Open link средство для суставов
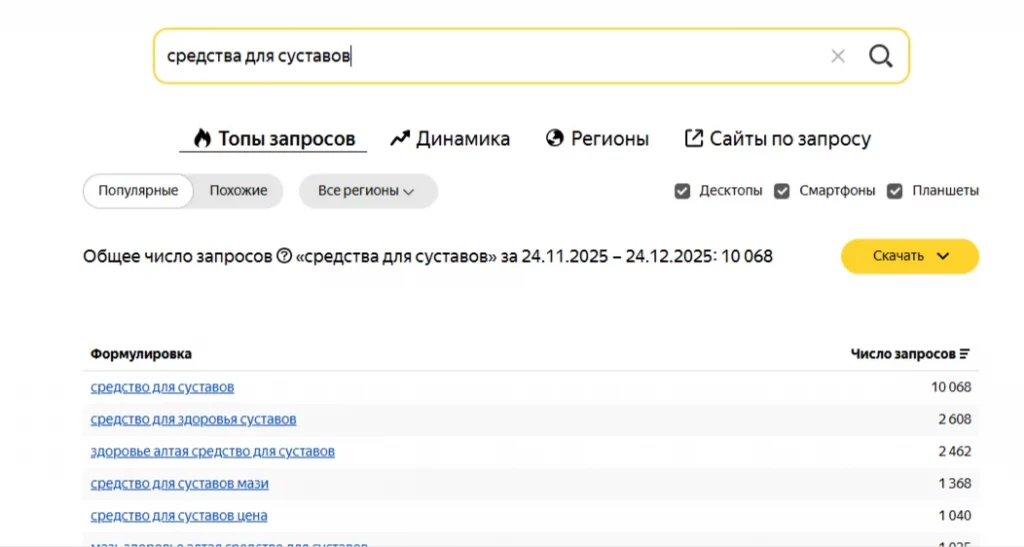Screen dimensions: 1024x547 pos(162,387)
